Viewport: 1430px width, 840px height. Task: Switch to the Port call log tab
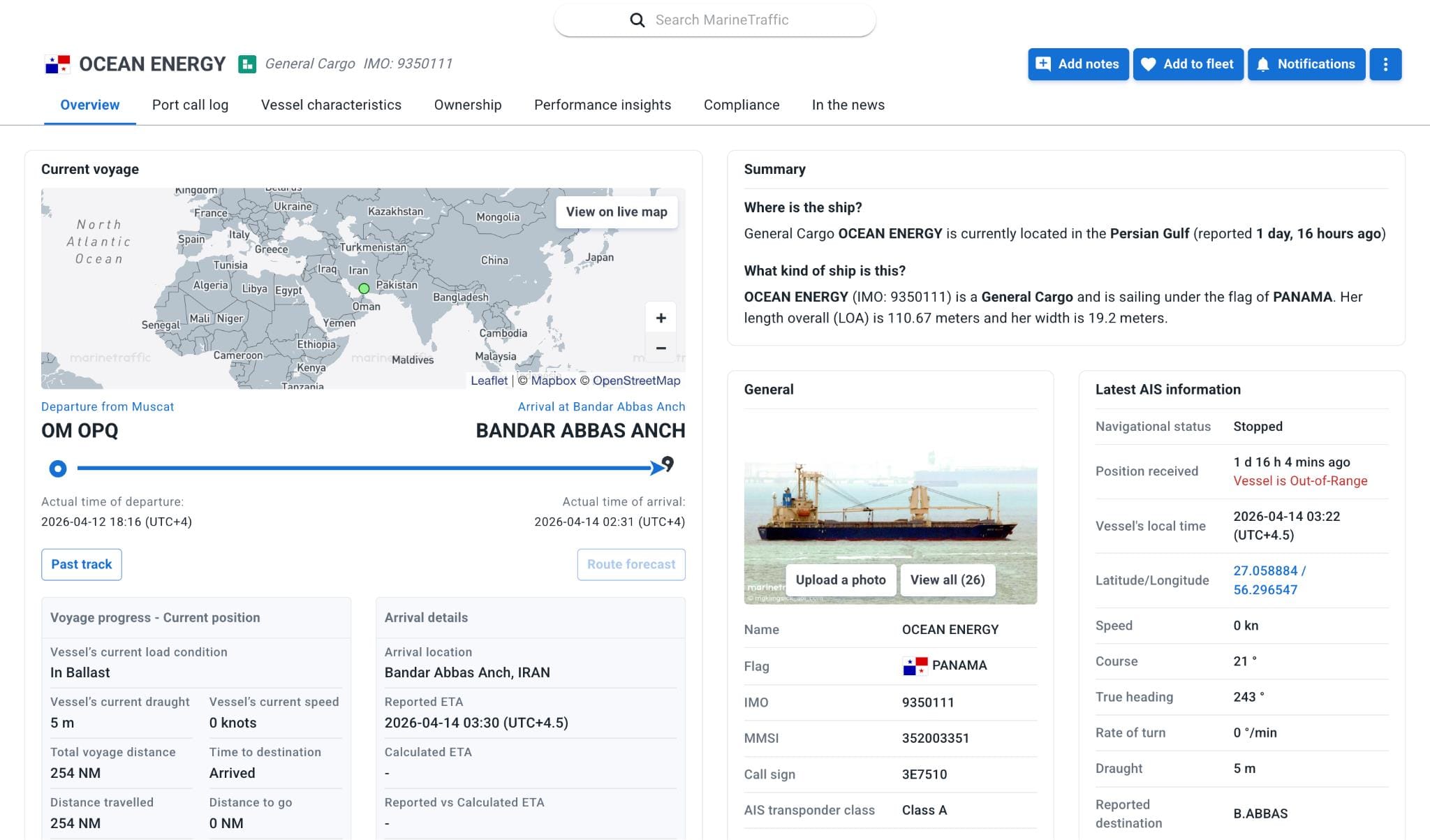point(190,105)
